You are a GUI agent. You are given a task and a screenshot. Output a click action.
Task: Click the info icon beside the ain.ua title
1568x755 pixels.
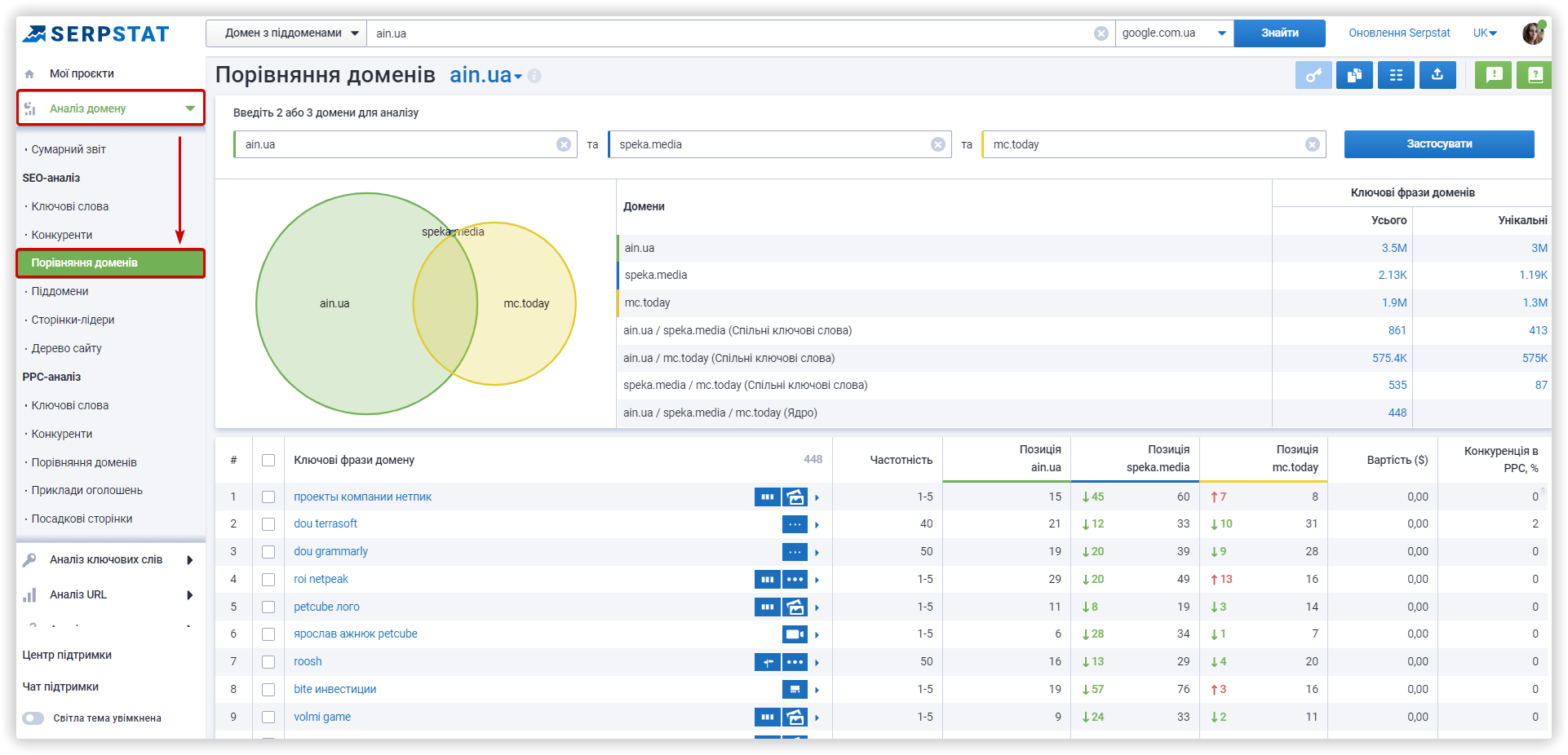(534, 76)
